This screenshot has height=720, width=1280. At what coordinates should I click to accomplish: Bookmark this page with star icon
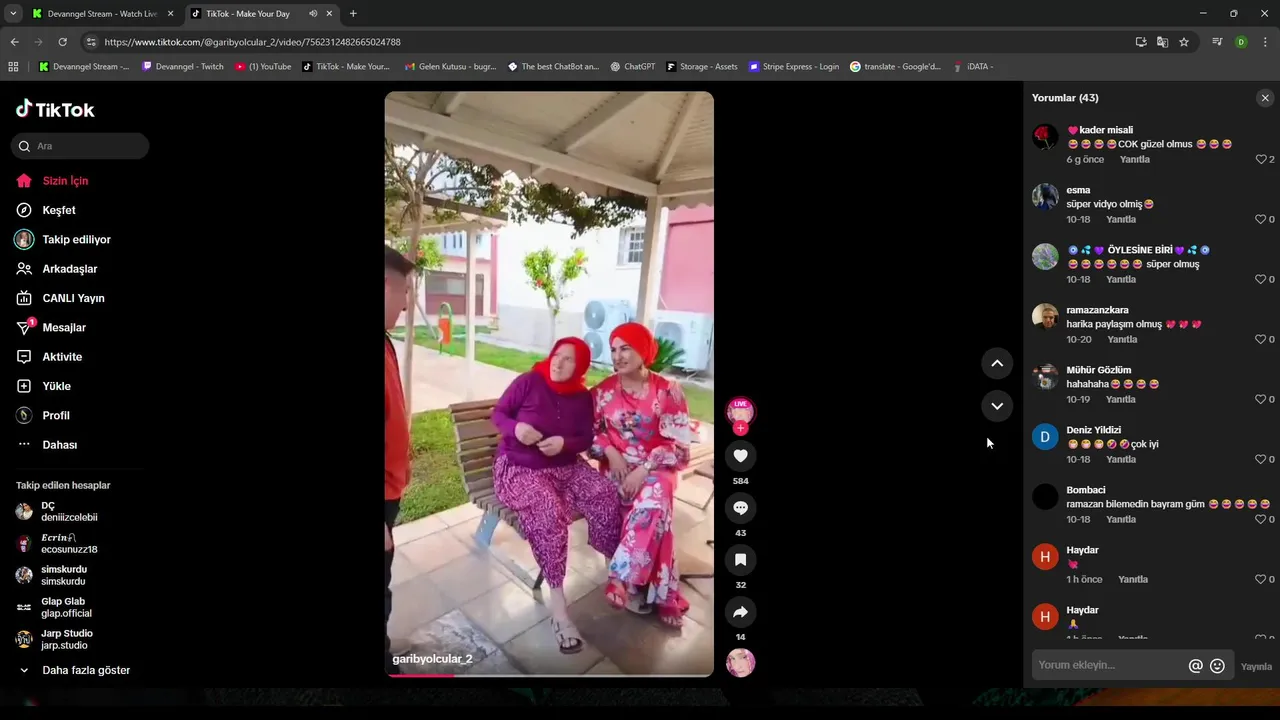[x=1184, y=42]
